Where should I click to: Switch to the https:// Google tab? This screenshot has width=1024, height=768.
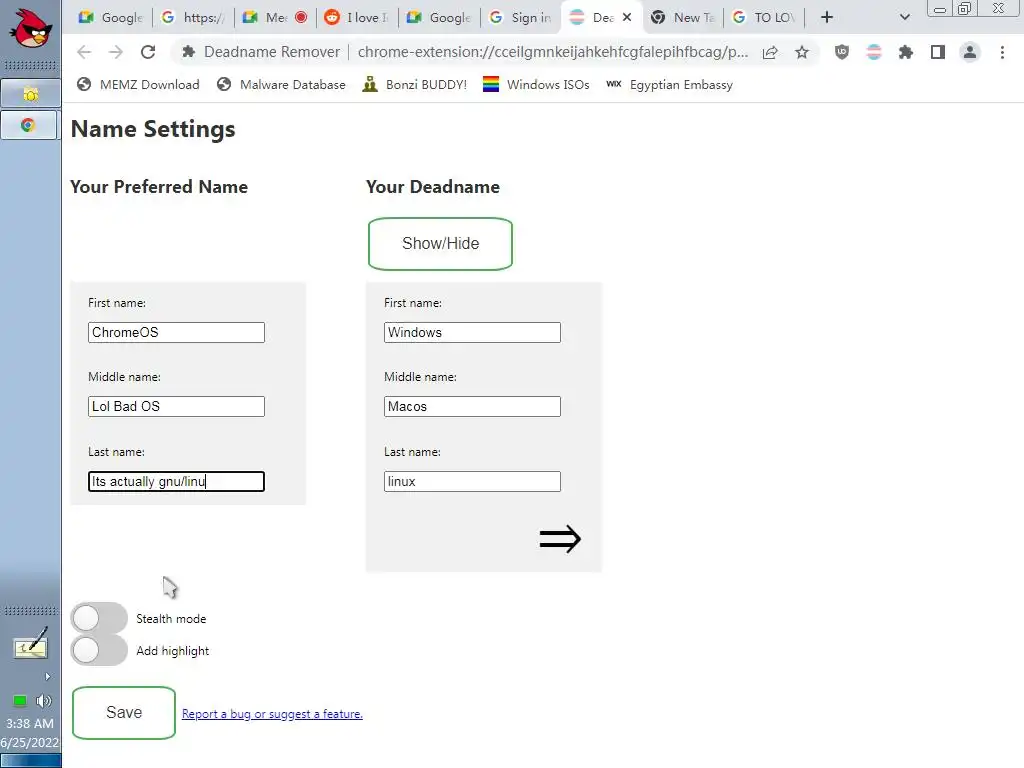click(193, 18)
